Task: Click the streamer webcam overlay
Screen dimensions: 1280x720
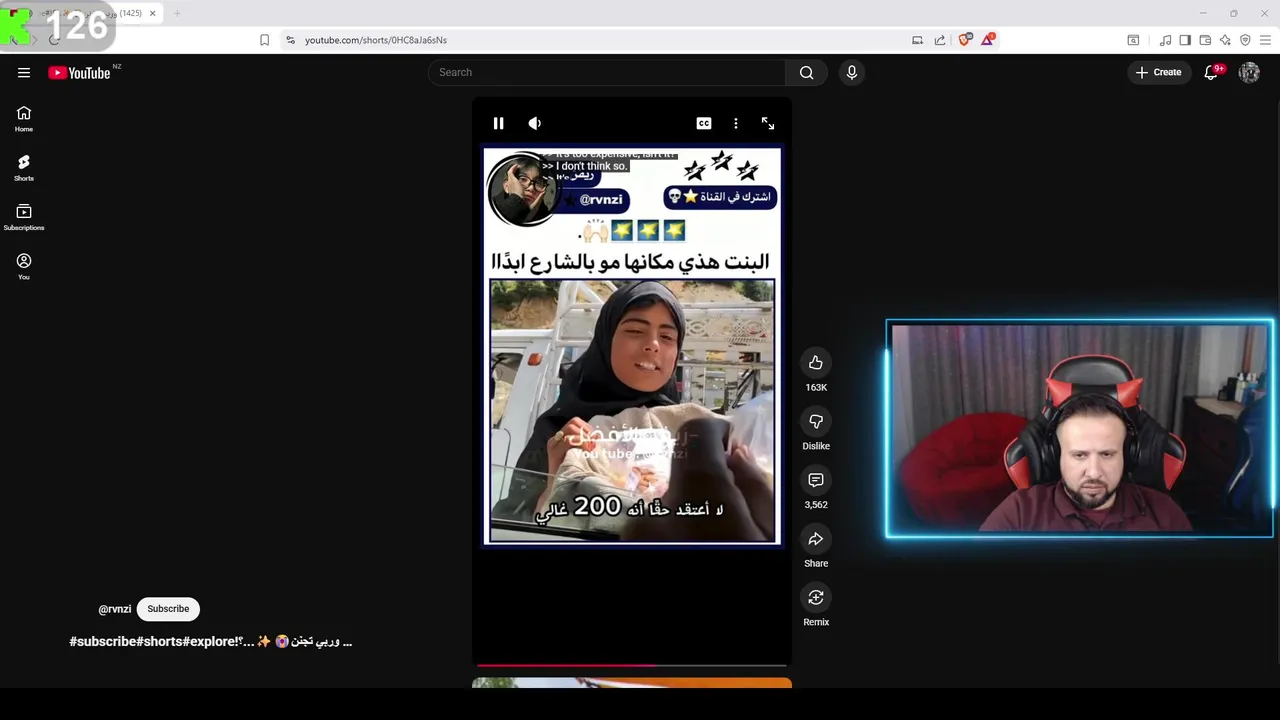Action: [x=1079, y=429]
